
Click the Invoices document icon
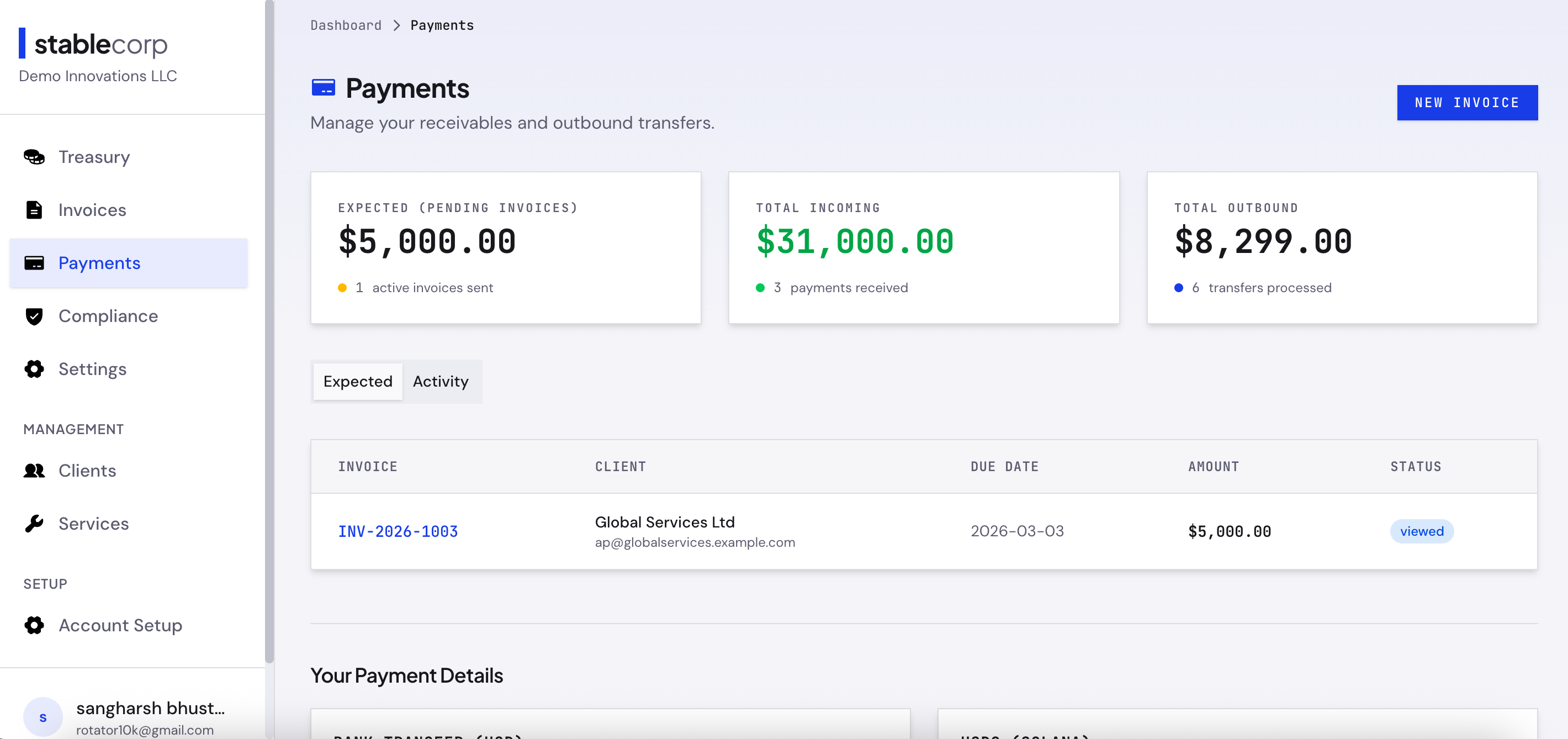coord(34,210)
